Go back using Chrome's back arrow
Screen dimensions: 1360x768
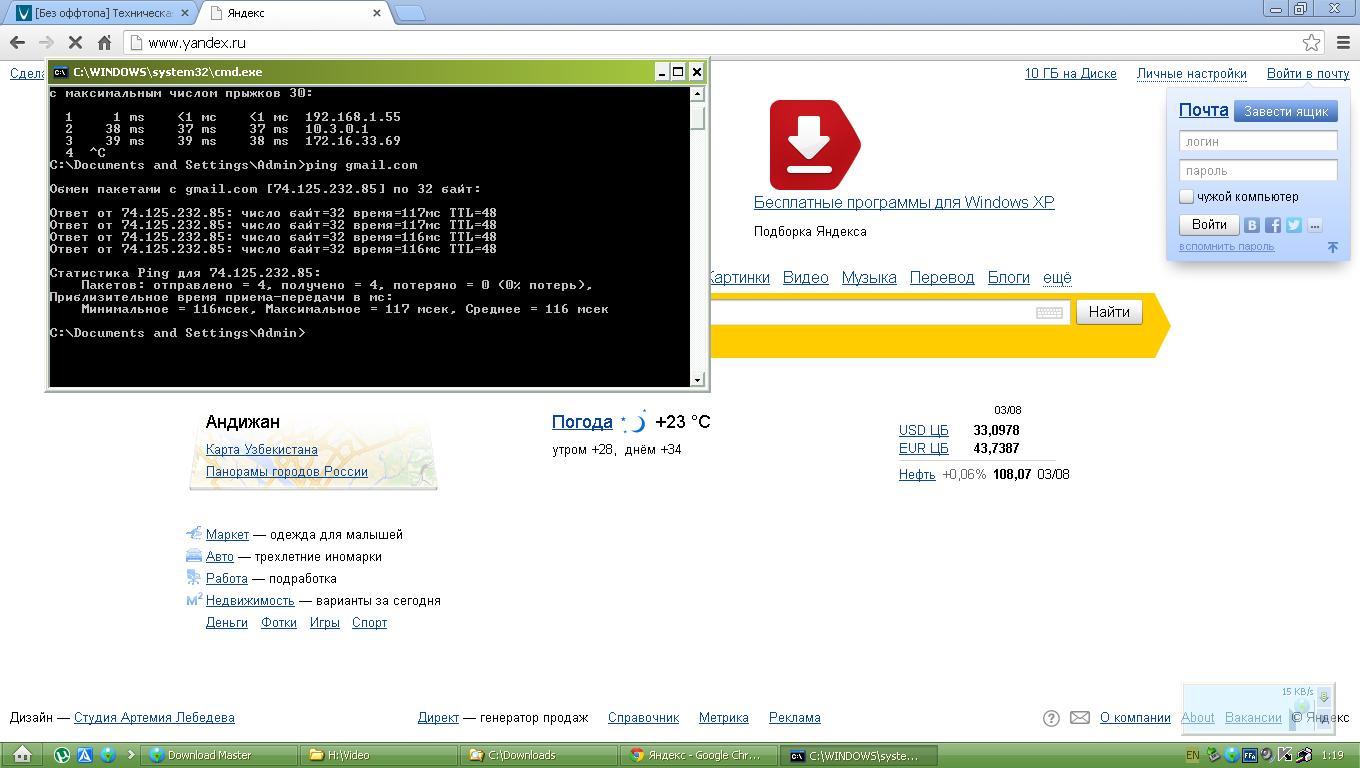(x=17, y=43)
